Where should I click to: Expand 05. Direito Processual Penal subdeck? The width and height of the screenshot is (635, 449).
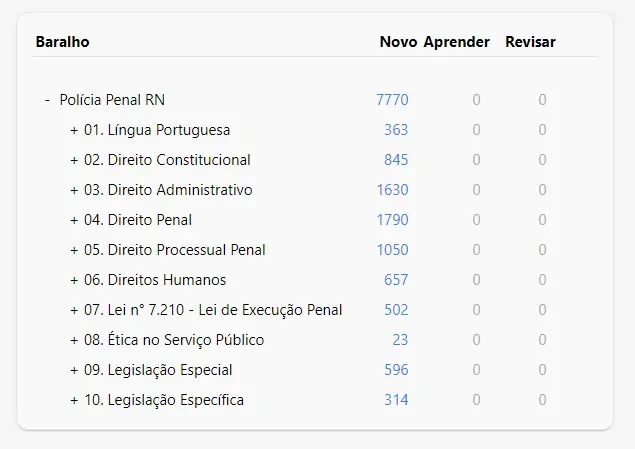(74, 250)
